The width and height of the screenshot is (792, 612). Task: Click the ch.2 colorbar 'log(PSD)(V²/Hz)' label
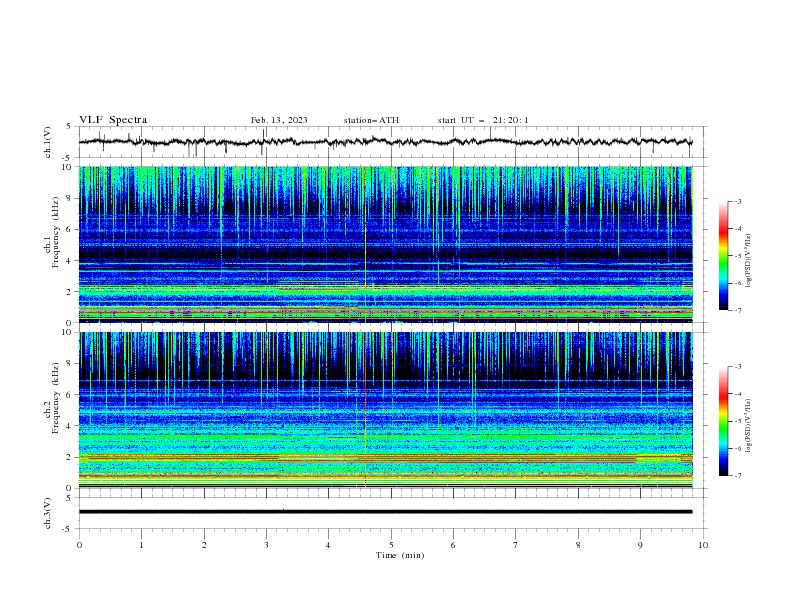click(x=749, y=426)
